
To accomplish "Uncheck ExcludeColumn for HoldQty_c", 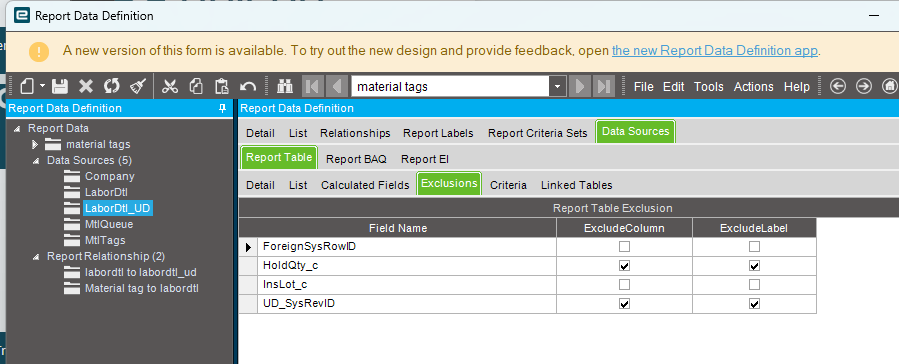I will pos(624,266).
